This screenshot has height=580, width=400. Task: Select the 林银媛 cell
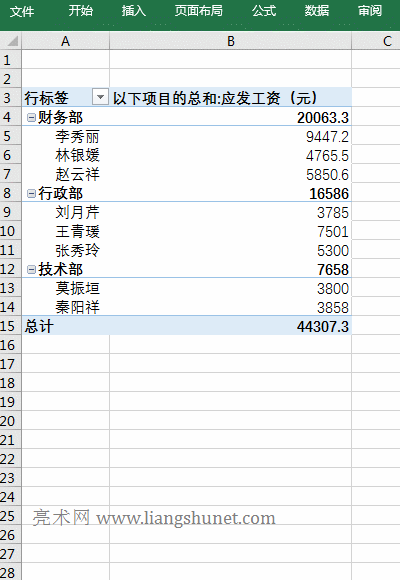(65, 155)
